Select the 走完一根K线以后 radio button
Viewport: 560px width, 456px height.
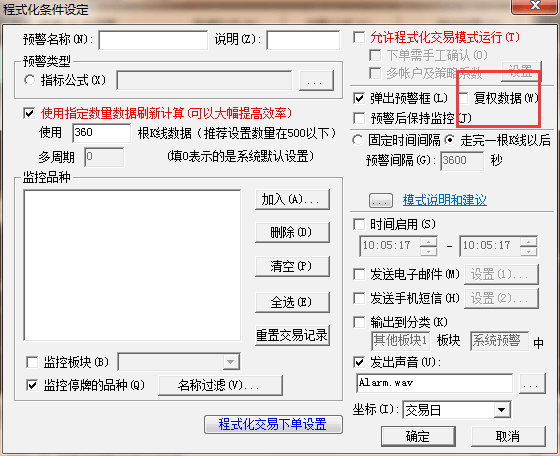tap(450, 140)
